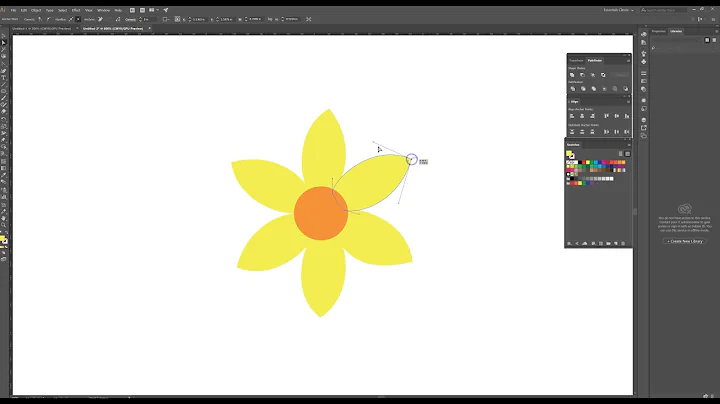Switch to the Untitled-1 document tab

(42, 28)
